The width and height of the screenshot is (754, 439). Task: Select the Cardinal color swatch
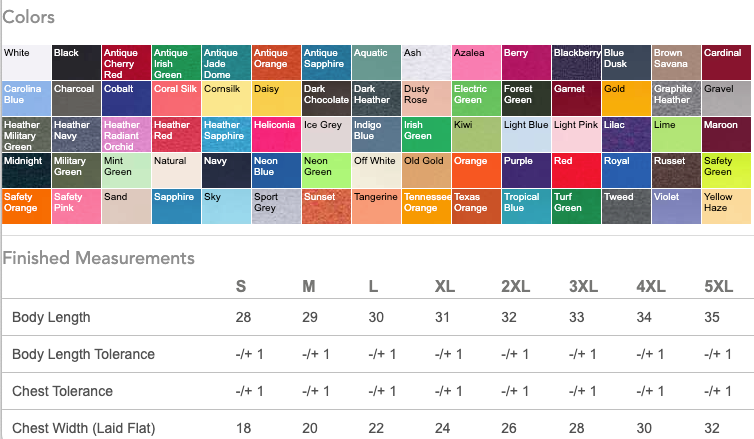pyautogui.click(x=726, y=62)
